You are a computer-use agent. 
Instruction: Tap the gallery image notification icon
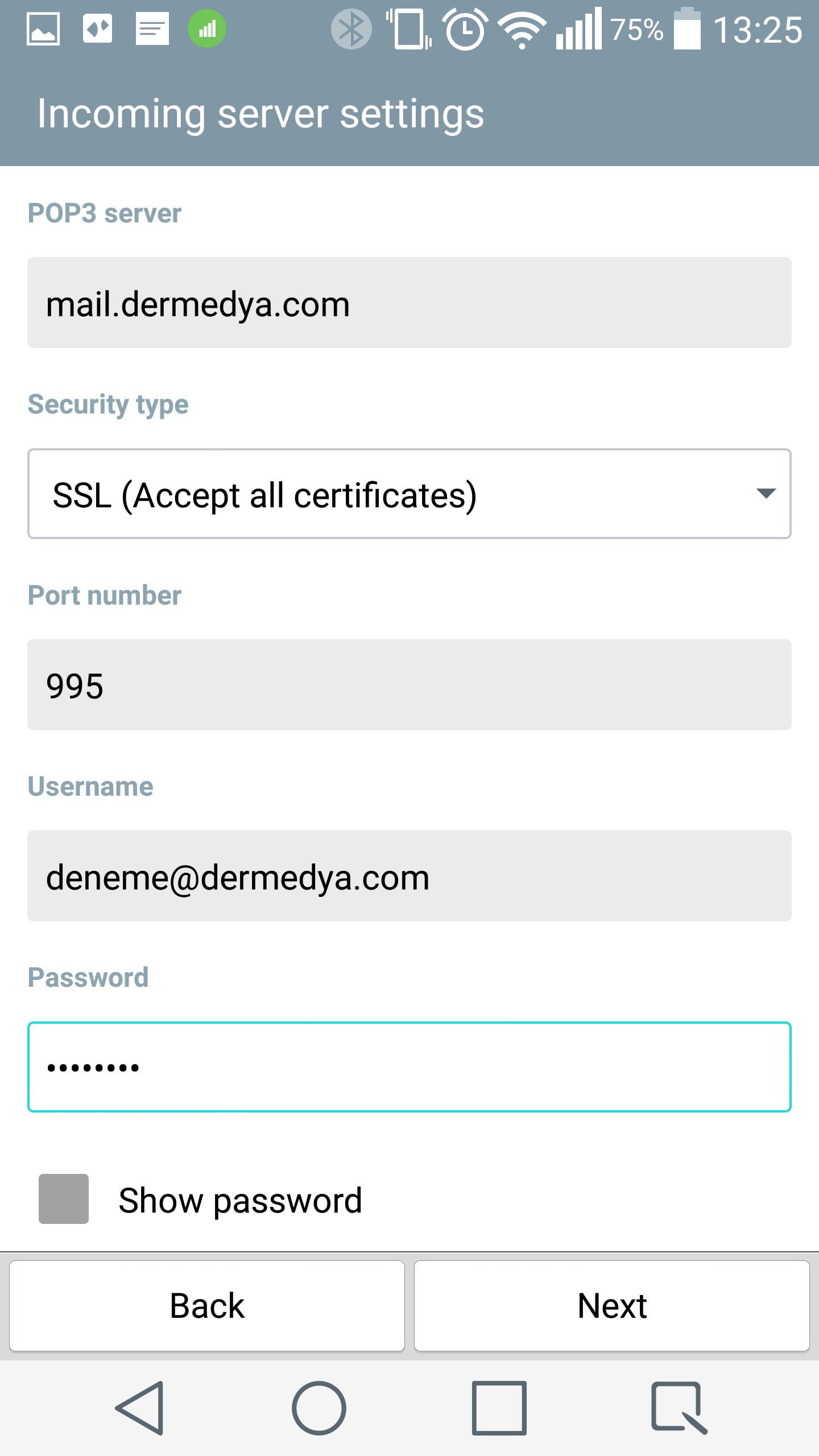tap(43, 29)
